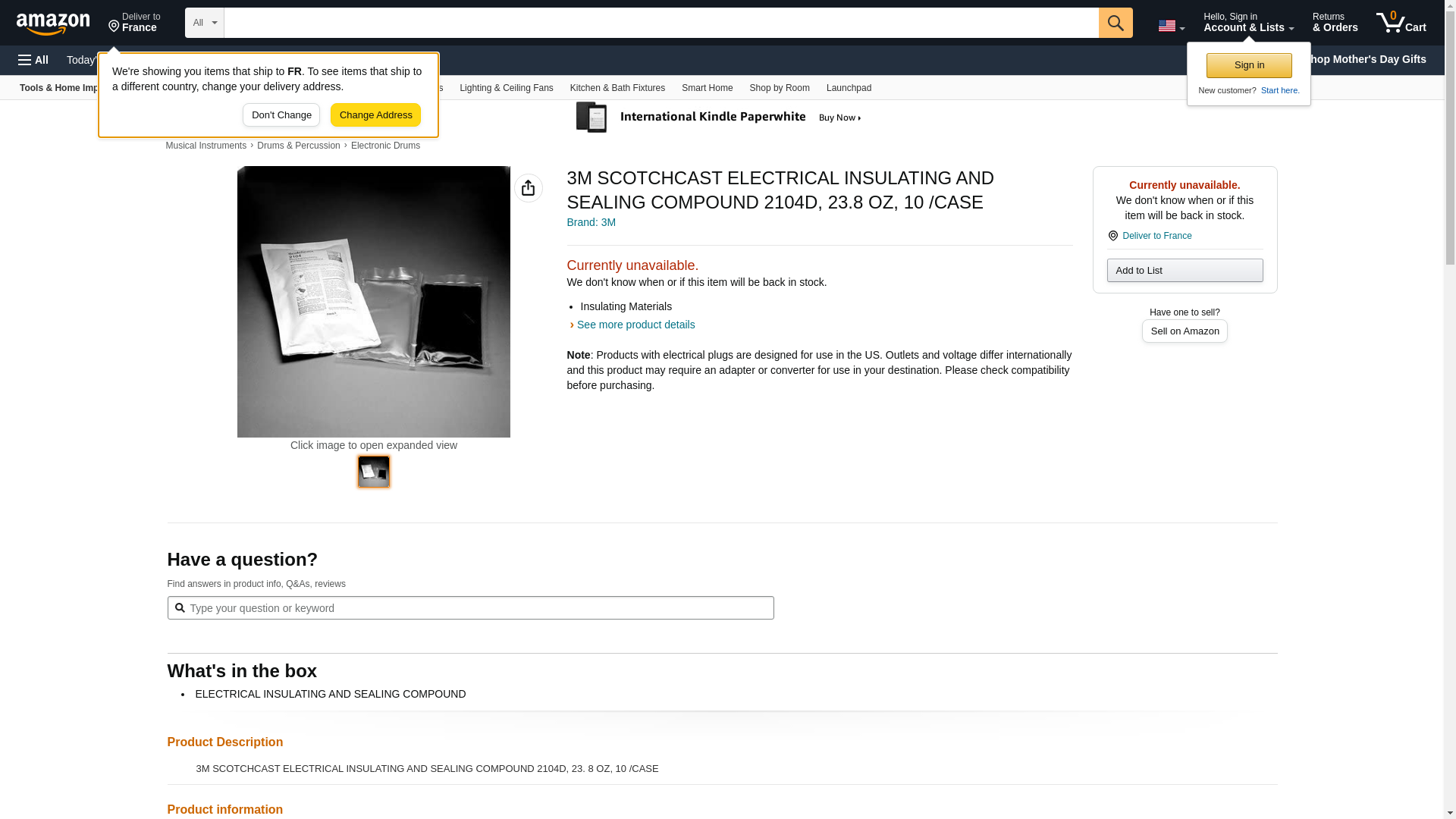The width and height of the screenshot is (1456, 819).
Task: Expand See more product details
Action: [x=635, y=325]
